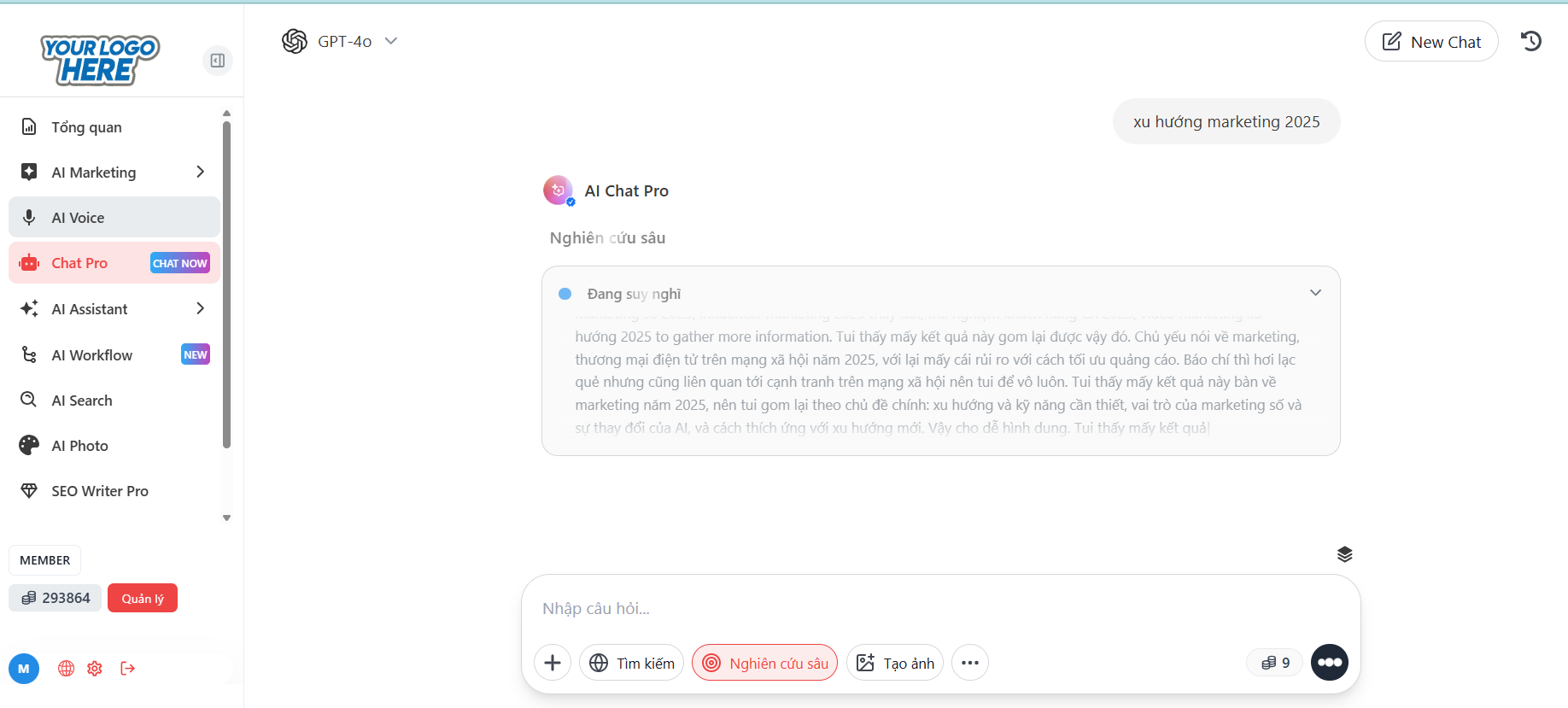Open the three-dot more options button
The width and height of the screenshot is (1568, 708).
point(970,663)
